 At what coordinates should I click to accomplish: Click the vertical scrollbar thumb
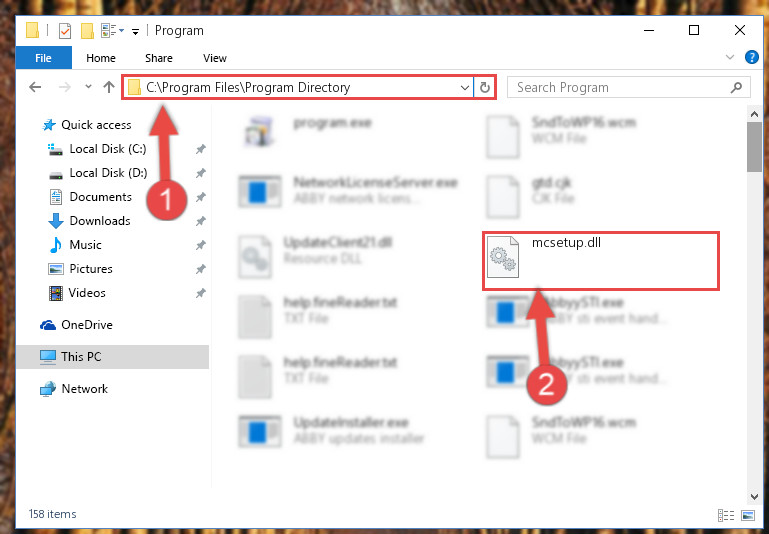[754, 147]
